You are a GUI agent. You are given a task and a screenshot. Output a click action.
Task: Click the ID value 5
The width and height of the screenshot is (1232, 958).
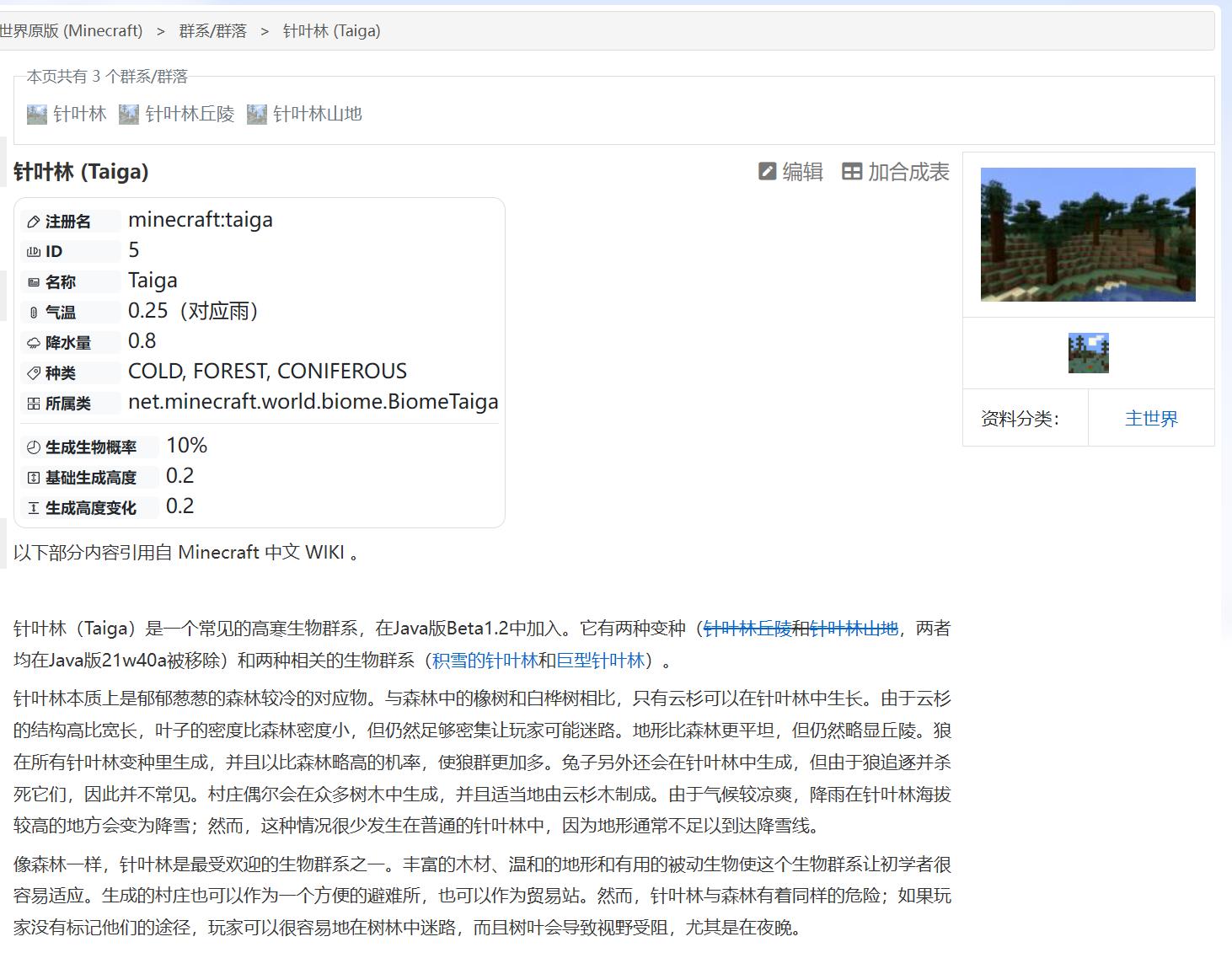tap(134, 250)
